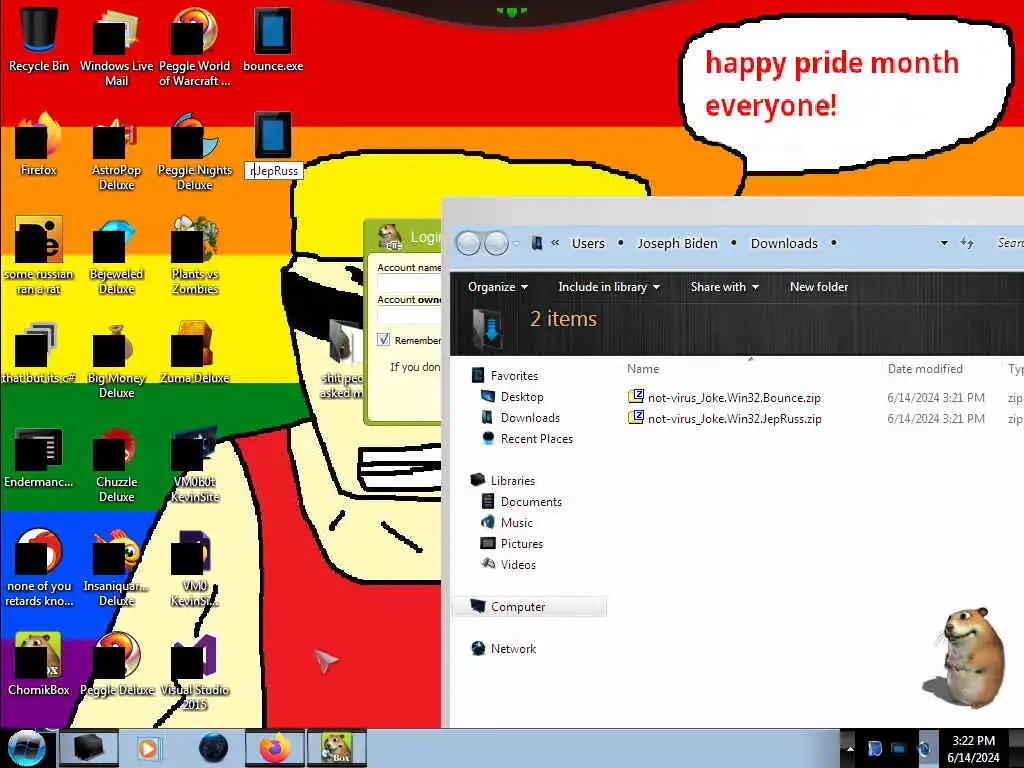Screen dimensions: 1024x768
Task: Click the Explorer Forward navigation button
Action: point(496,244)
